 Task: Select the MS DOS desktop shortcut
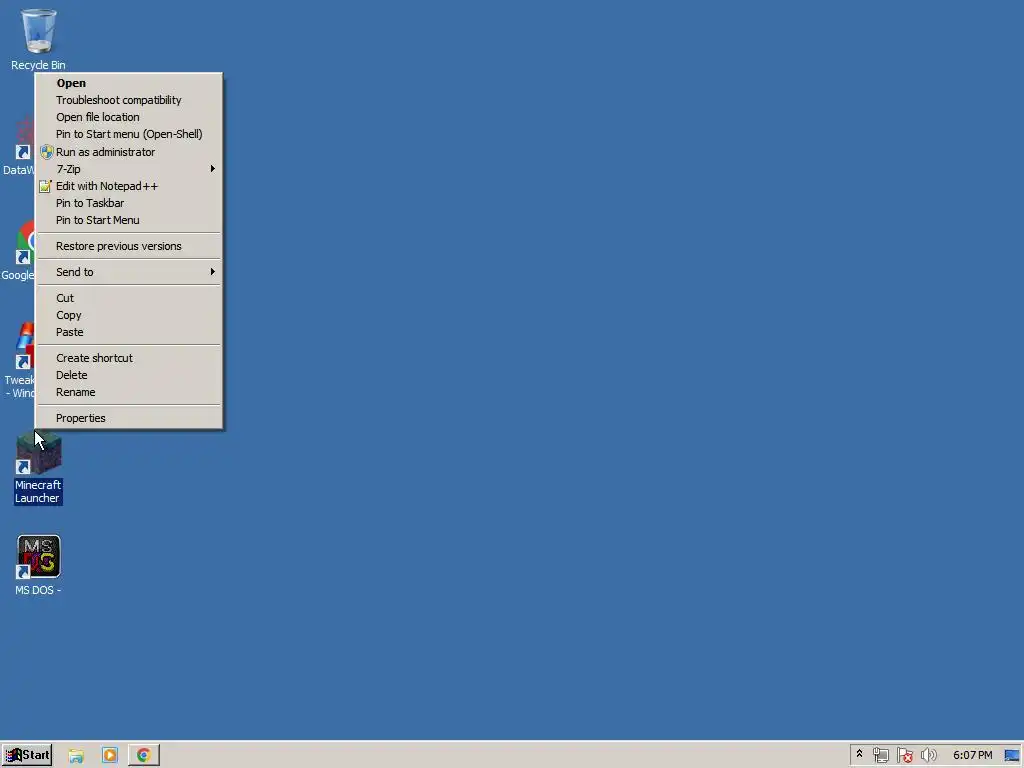pyautogui.click(x=39, y=566)
